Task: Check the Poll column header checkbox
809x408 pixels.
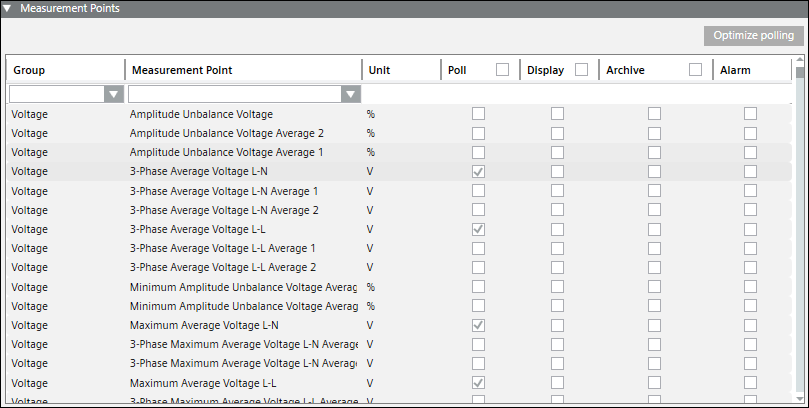Action: click(502, 70)
